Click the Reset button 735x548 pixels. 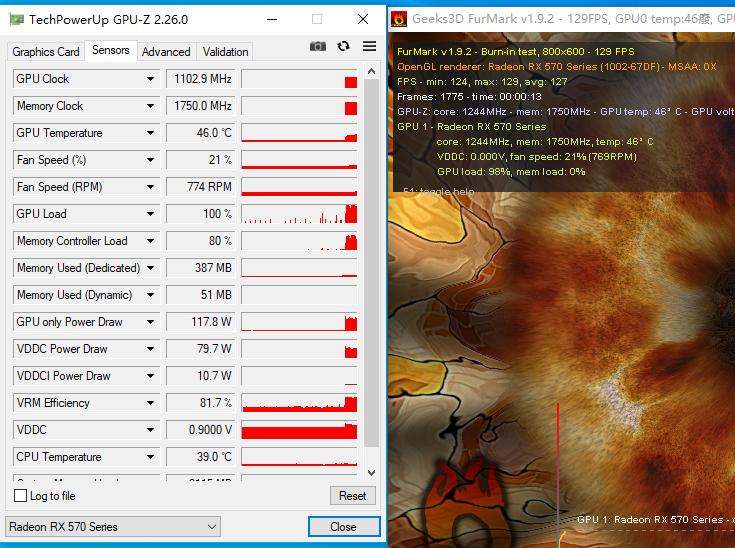352,495
